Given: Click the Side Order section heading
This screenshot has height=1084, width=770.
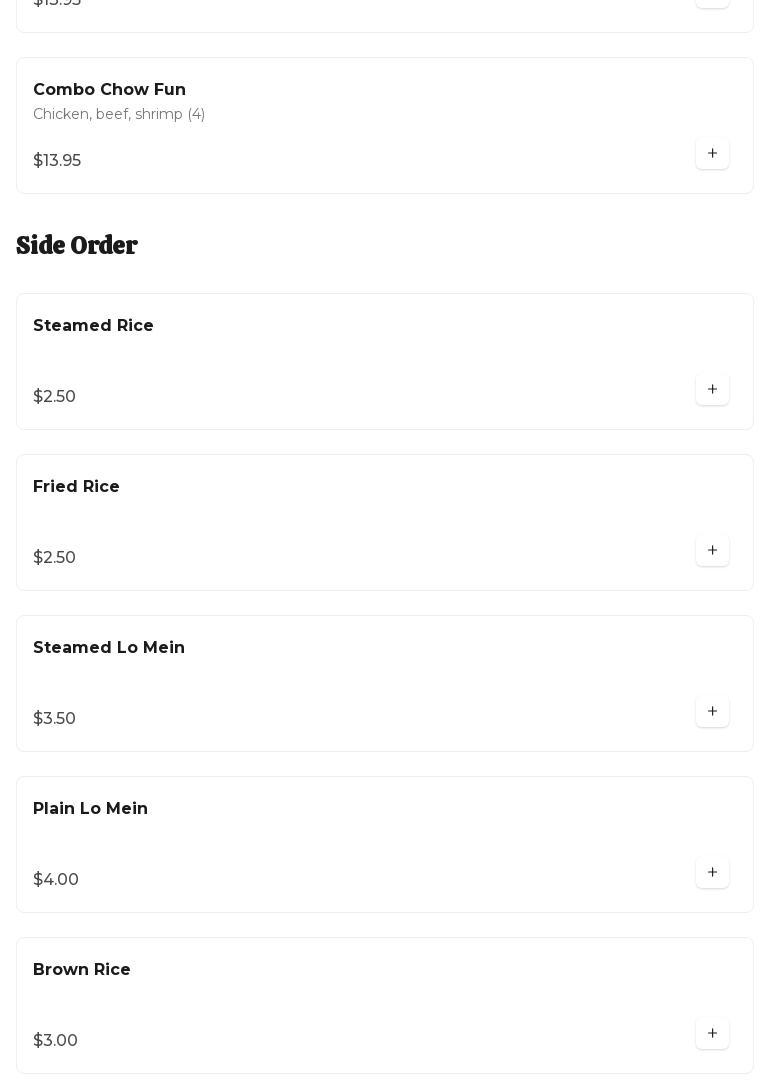Looking at the screenshot, I should click(77, 246).
